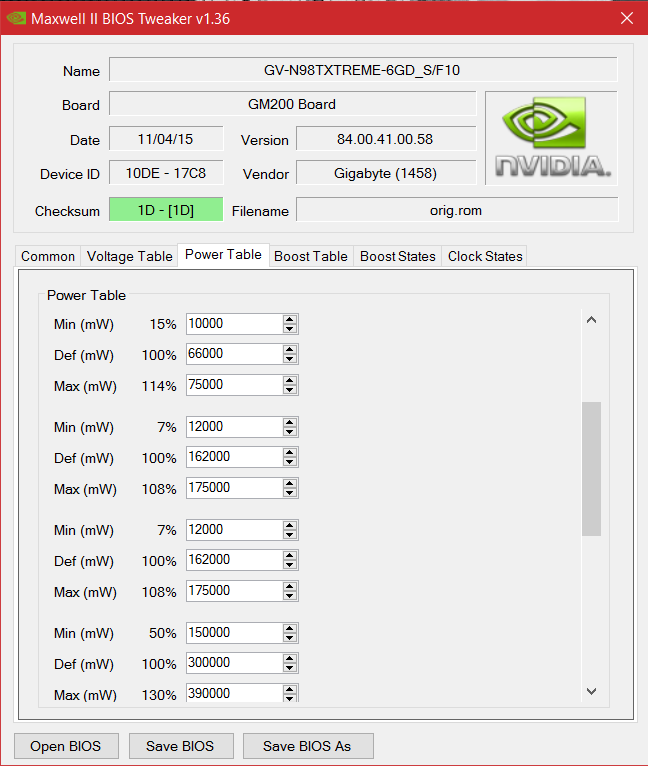Click the Vendor field Gigabyte (1458)
648x766 pixels.
pyautogui.click(x=386, y=172)
